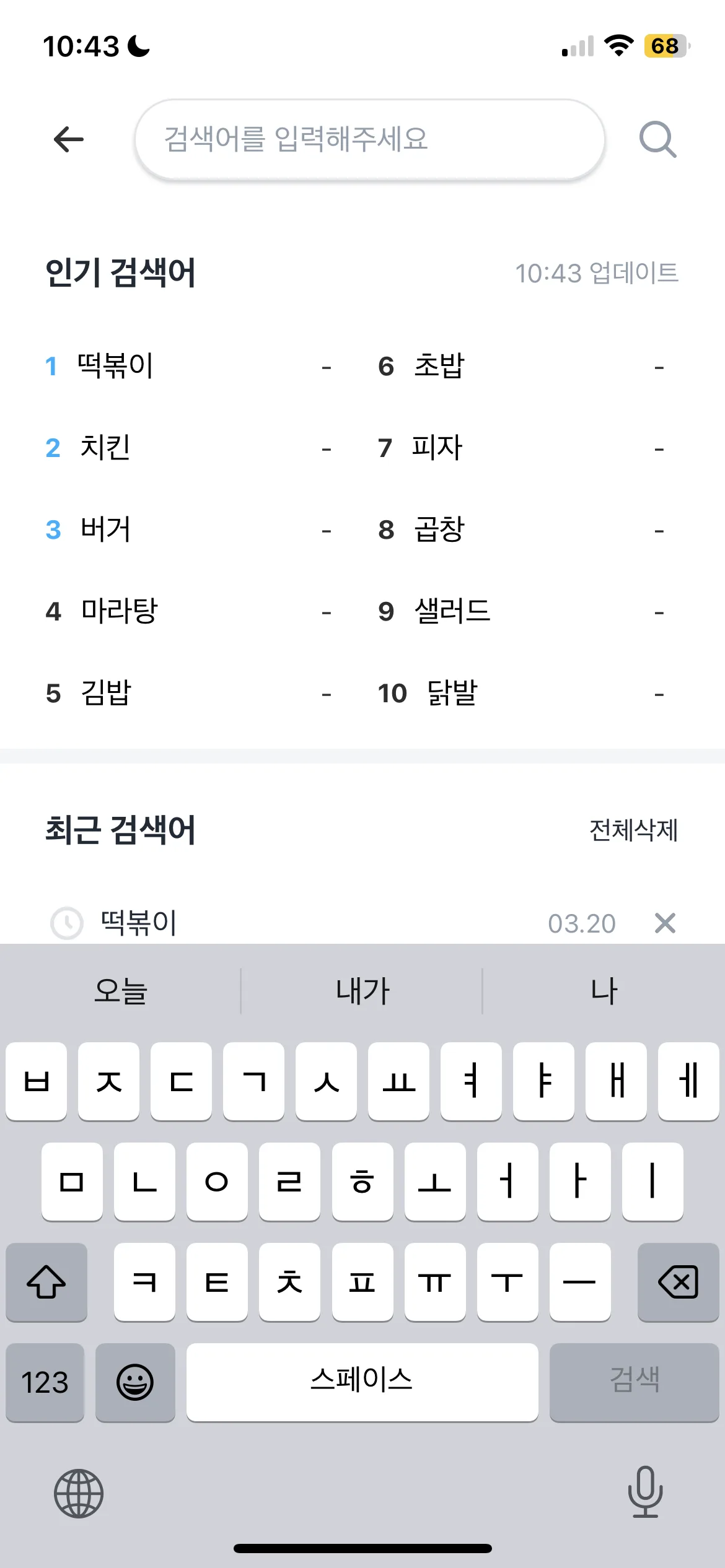Tap the 스페이스 space bar
The image size is (725, 1568).
pos(362,1382)
